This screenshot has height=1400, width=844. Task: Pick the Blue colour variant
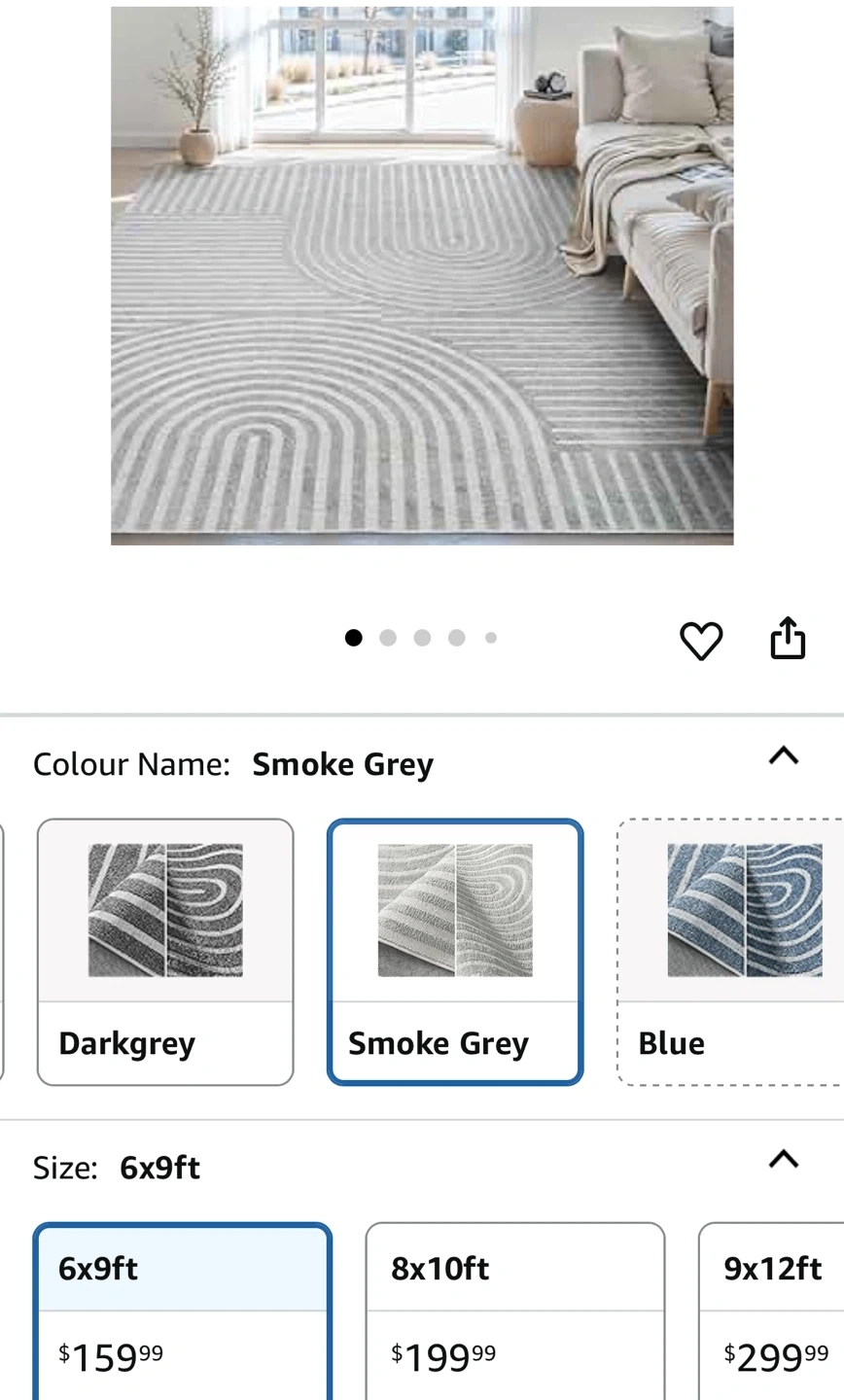click(730, 952)
